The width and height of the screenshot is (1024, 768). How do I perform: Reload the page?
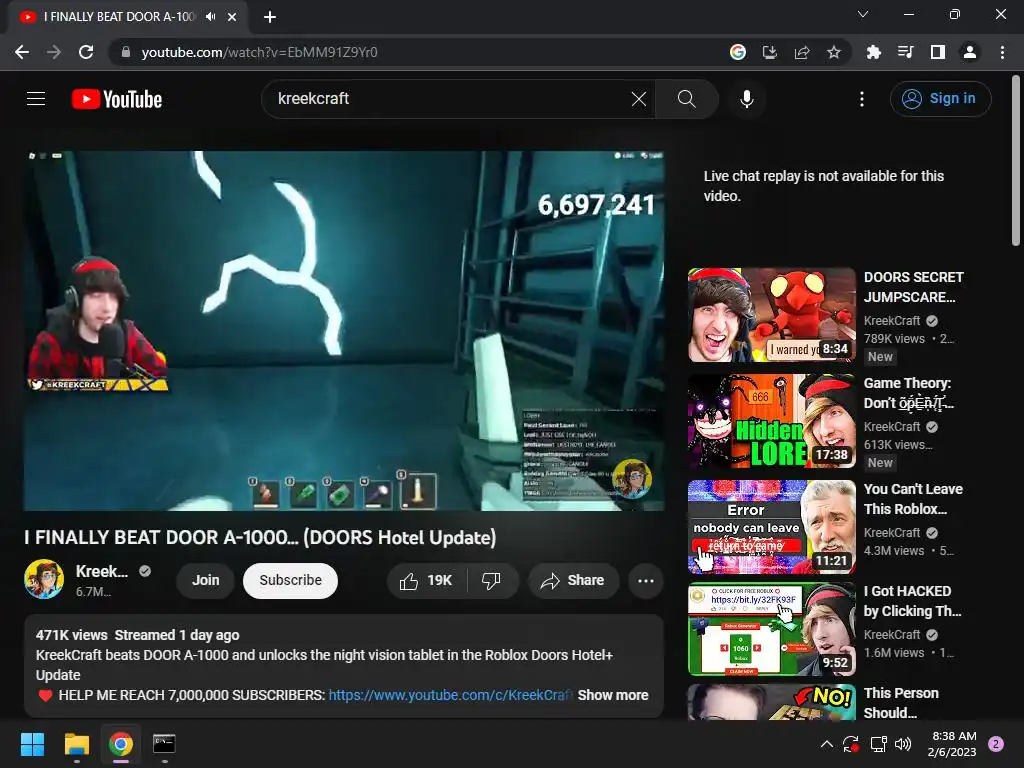(86, 52)
